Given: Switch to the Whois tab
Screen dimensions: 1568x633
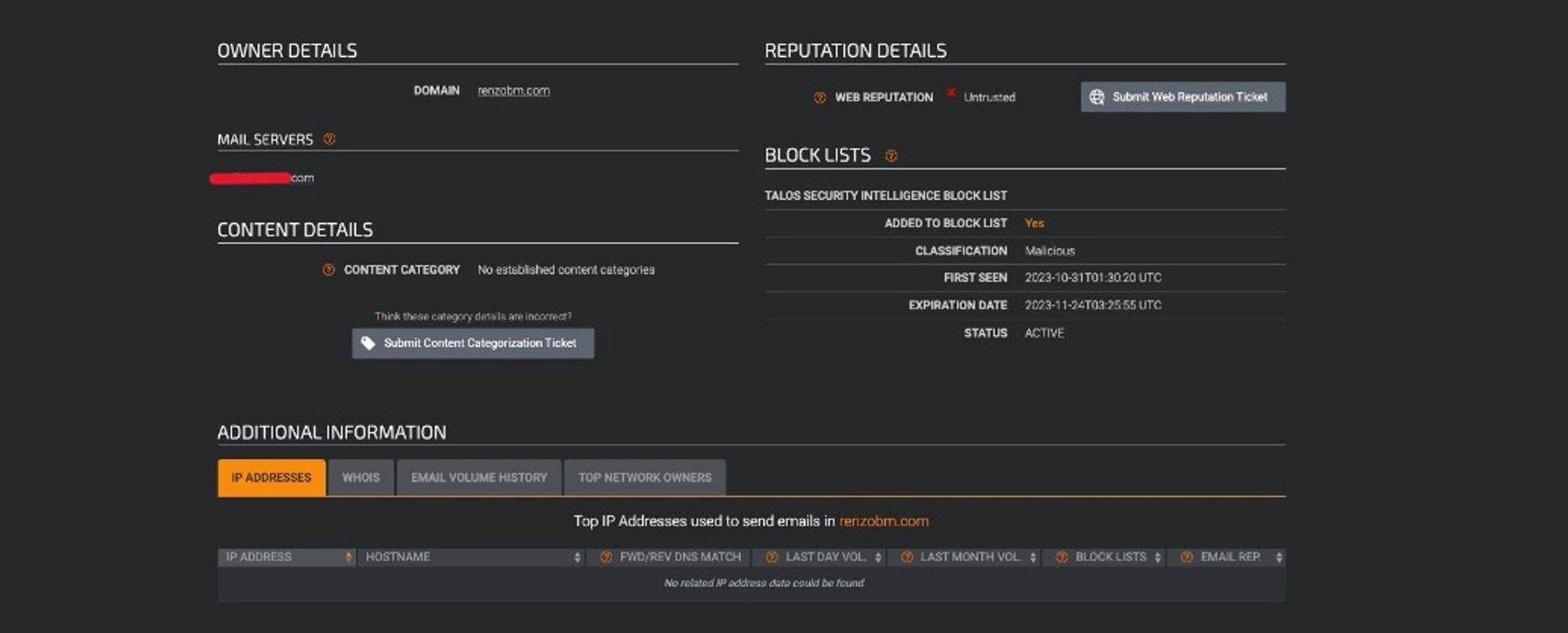Looking at the screenshot, I should coord(361,478).
